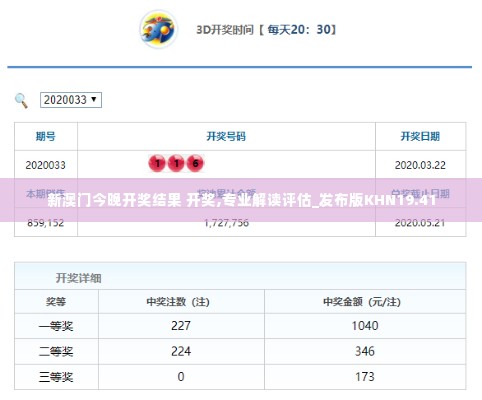Select the second prize count 224
This screenshot has height=400, width=482.
pyautogui.click(x=181, y=351)
